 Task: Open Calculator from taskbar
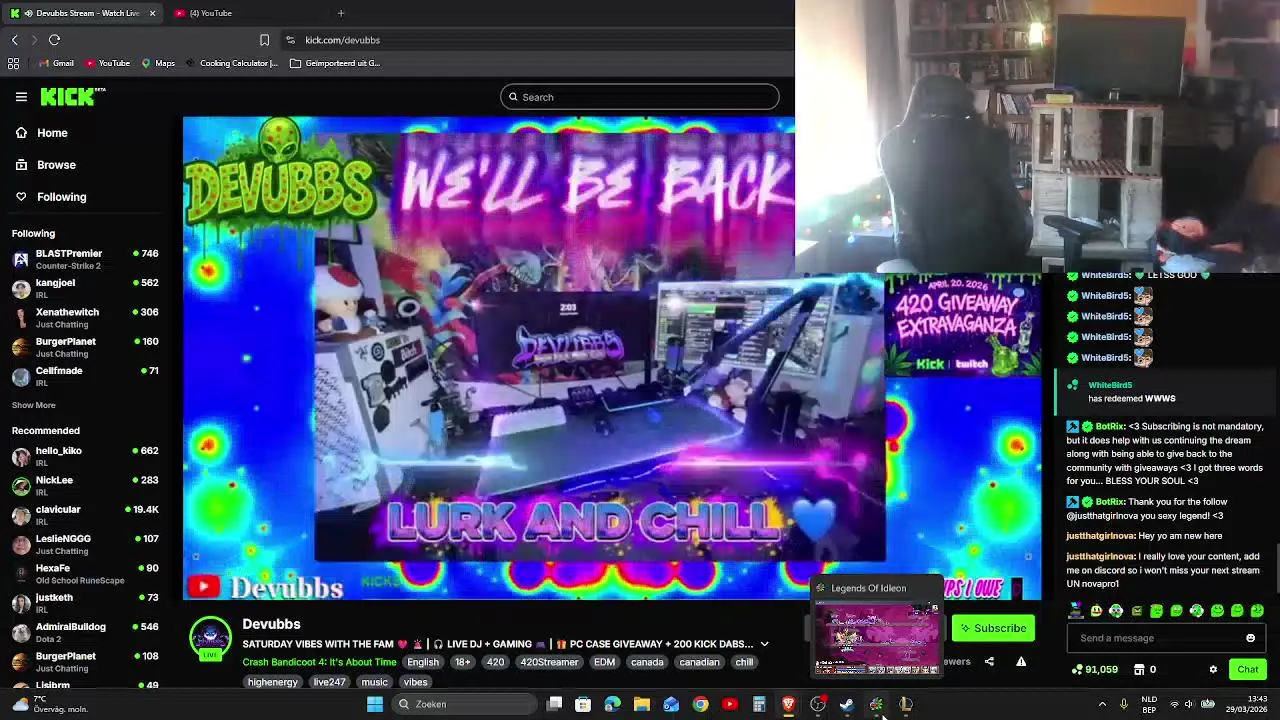point(759,704)
